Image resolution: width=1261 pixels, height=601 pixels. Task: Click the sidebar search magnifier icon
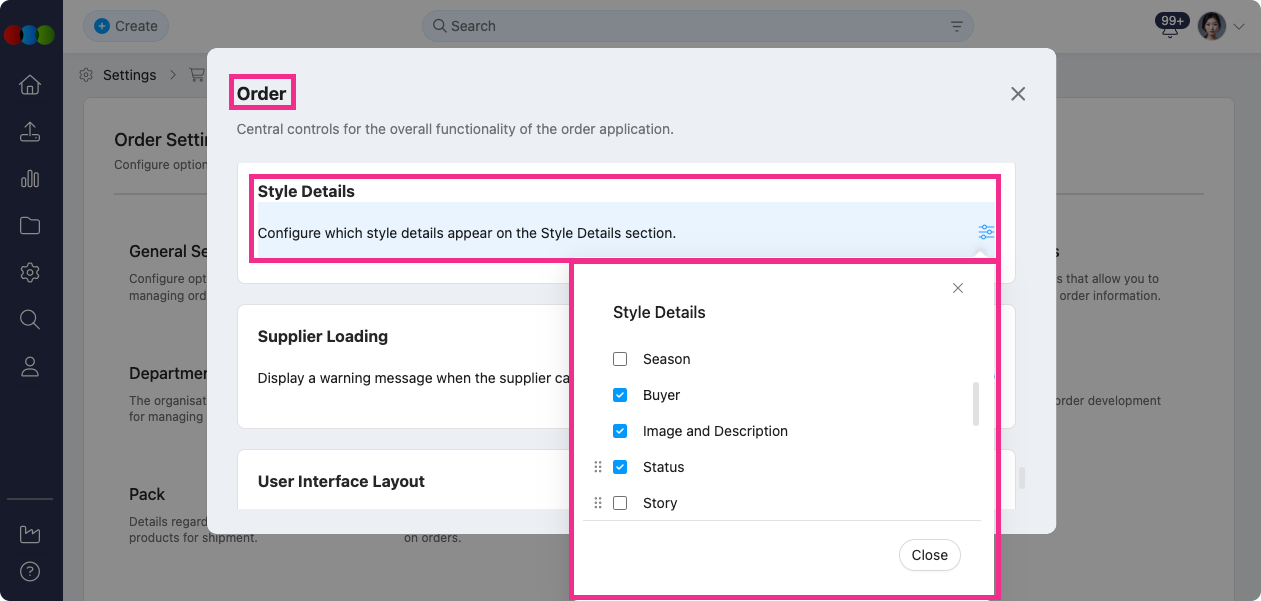coord(30,319)
